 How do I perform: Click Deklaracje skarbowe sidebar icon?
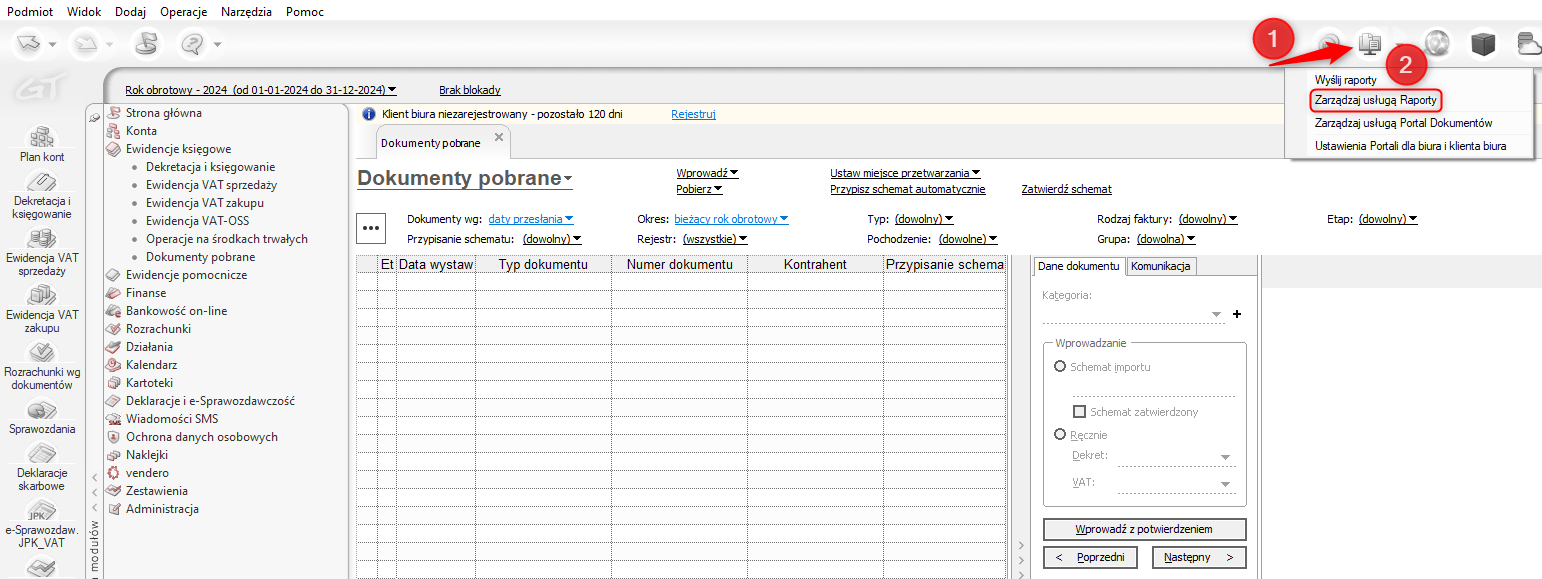42,455
